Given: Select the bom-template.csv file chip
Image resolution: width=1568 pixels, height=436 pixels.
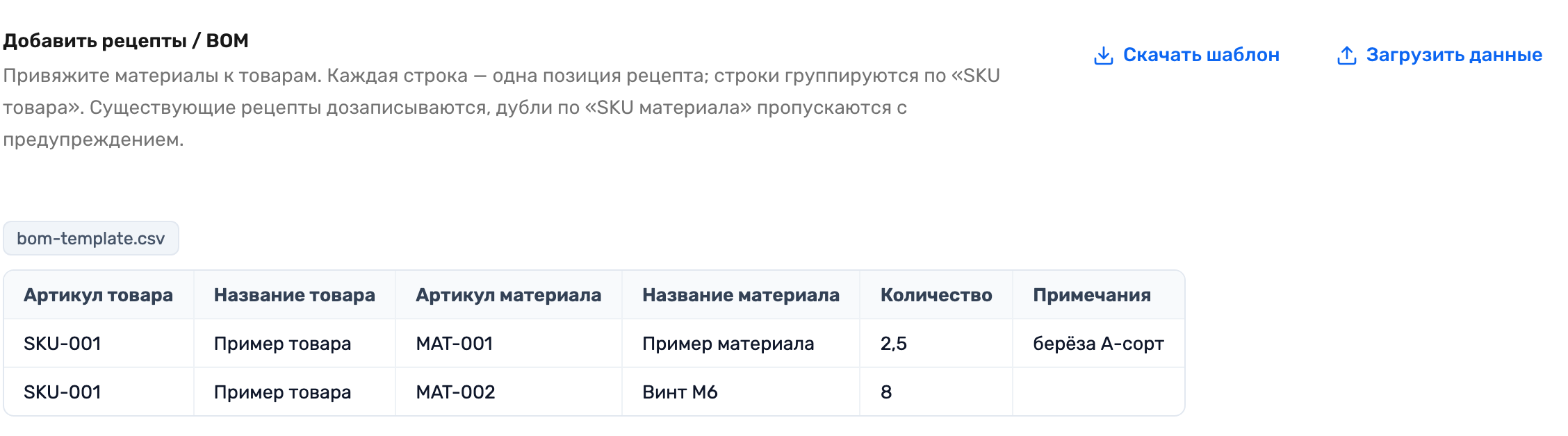Looking at the screenshot, I should [91, 238].
